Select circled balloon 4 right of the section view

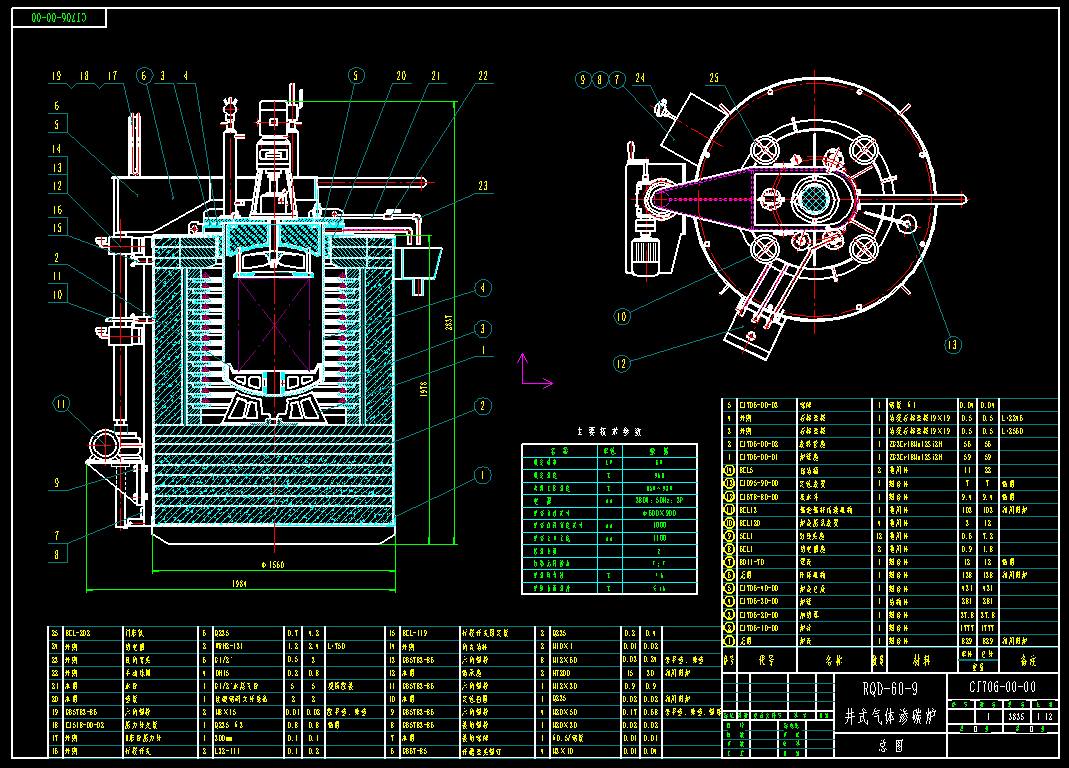point(483,288)
